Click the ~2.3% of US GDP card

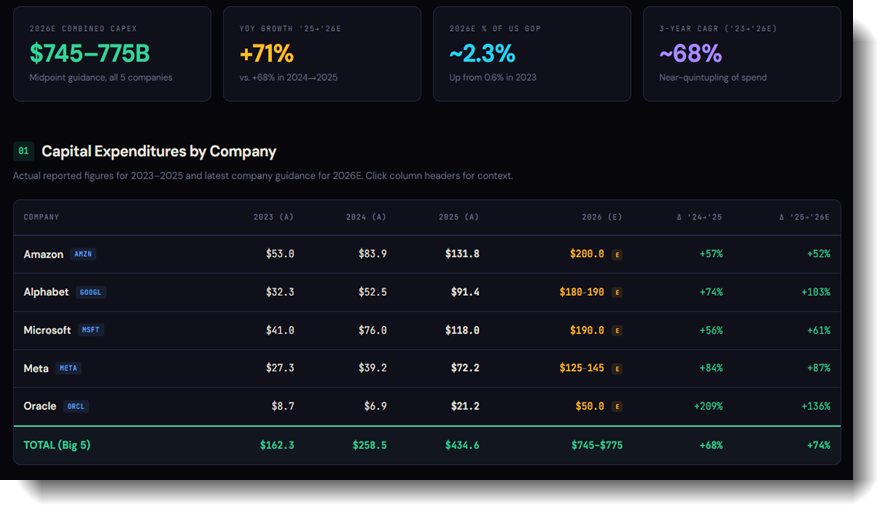coord(532,54)
